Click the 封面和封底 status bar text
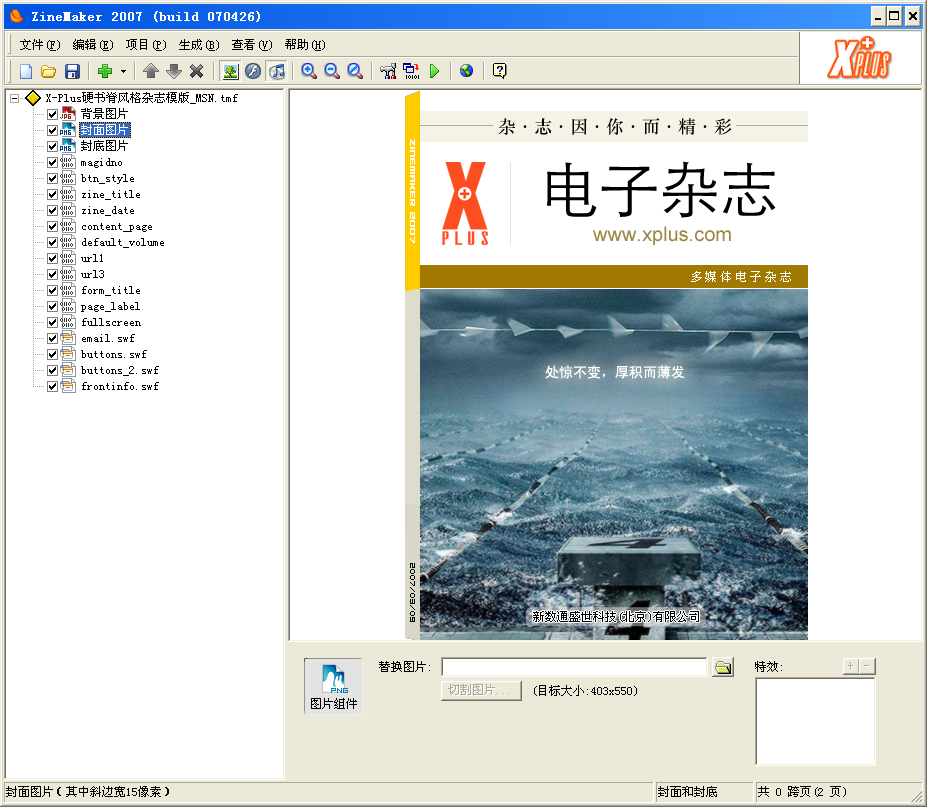Screen dimensions: 927x807 [x=687, y=792]
